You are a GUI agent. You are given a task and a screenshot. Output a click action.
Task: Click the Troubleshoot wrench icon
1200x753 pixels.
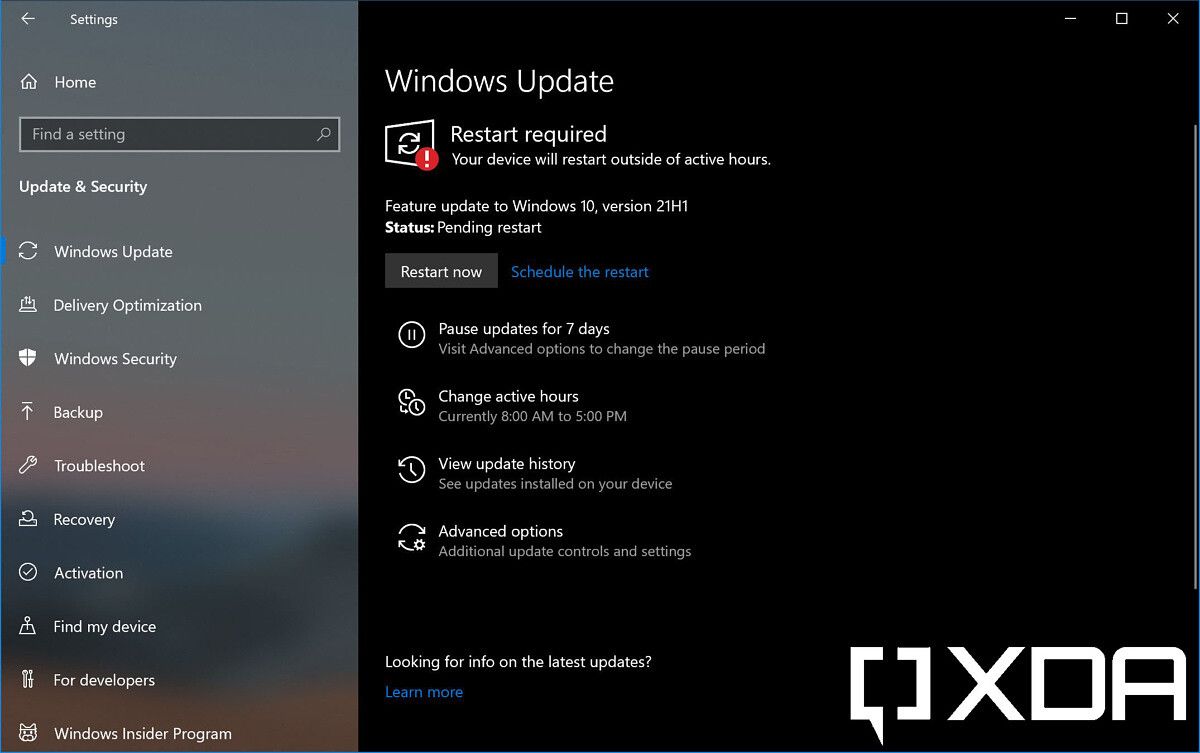pos(28,466)
